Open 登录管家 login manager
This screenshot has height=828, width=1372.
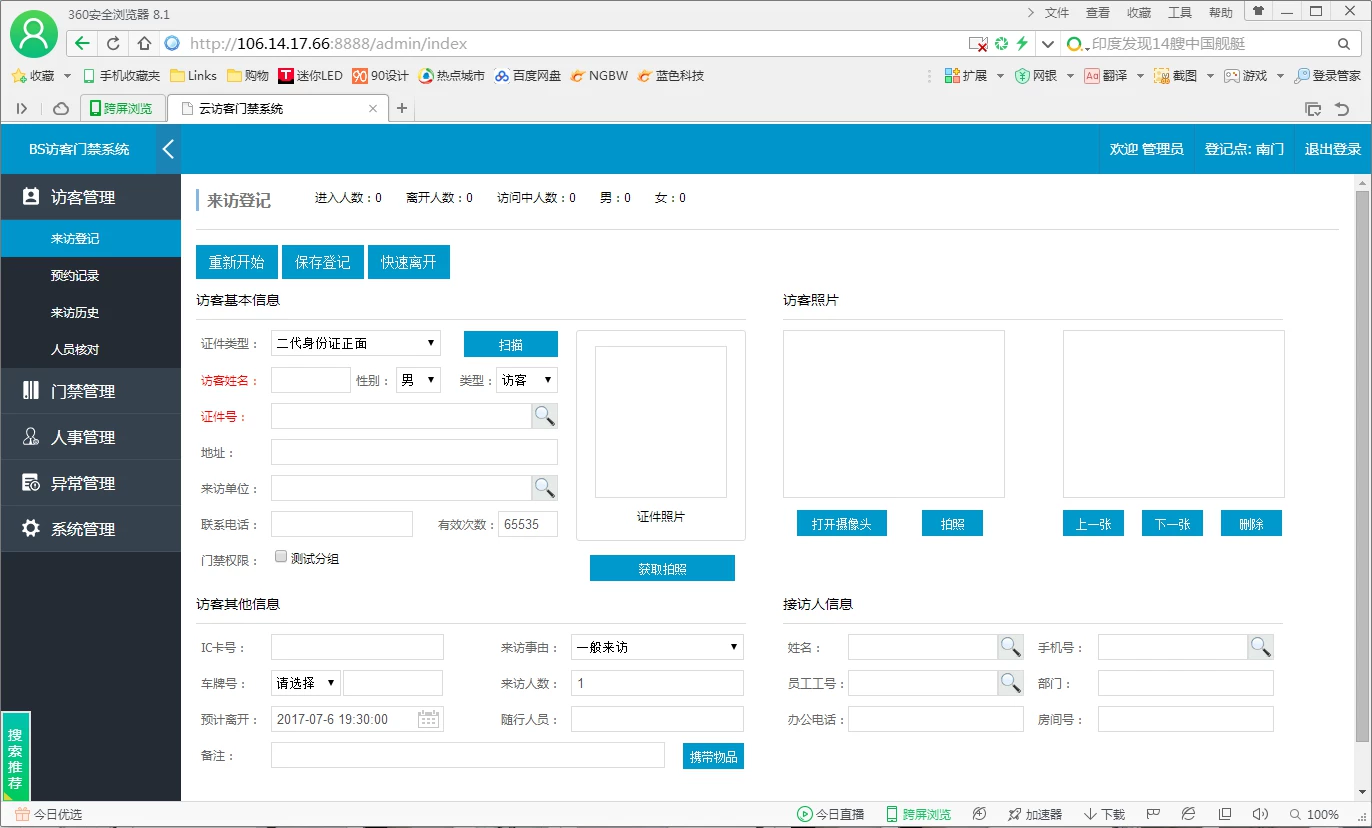tap(1328, 76)
